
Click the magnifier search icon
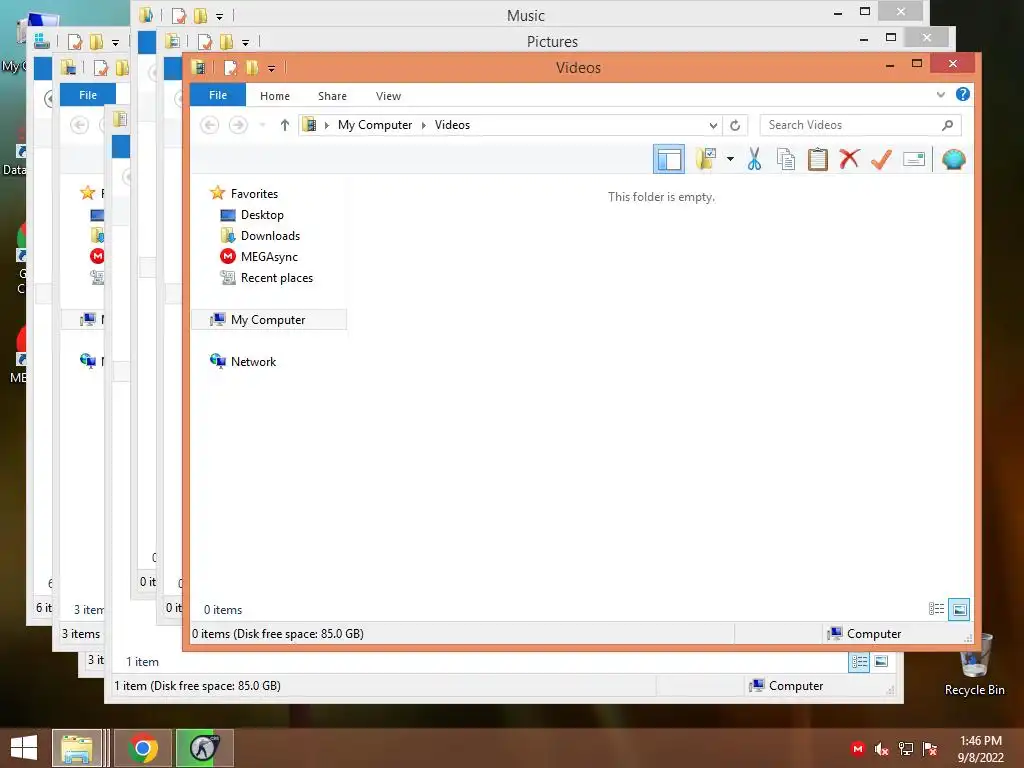pos(948,125)
